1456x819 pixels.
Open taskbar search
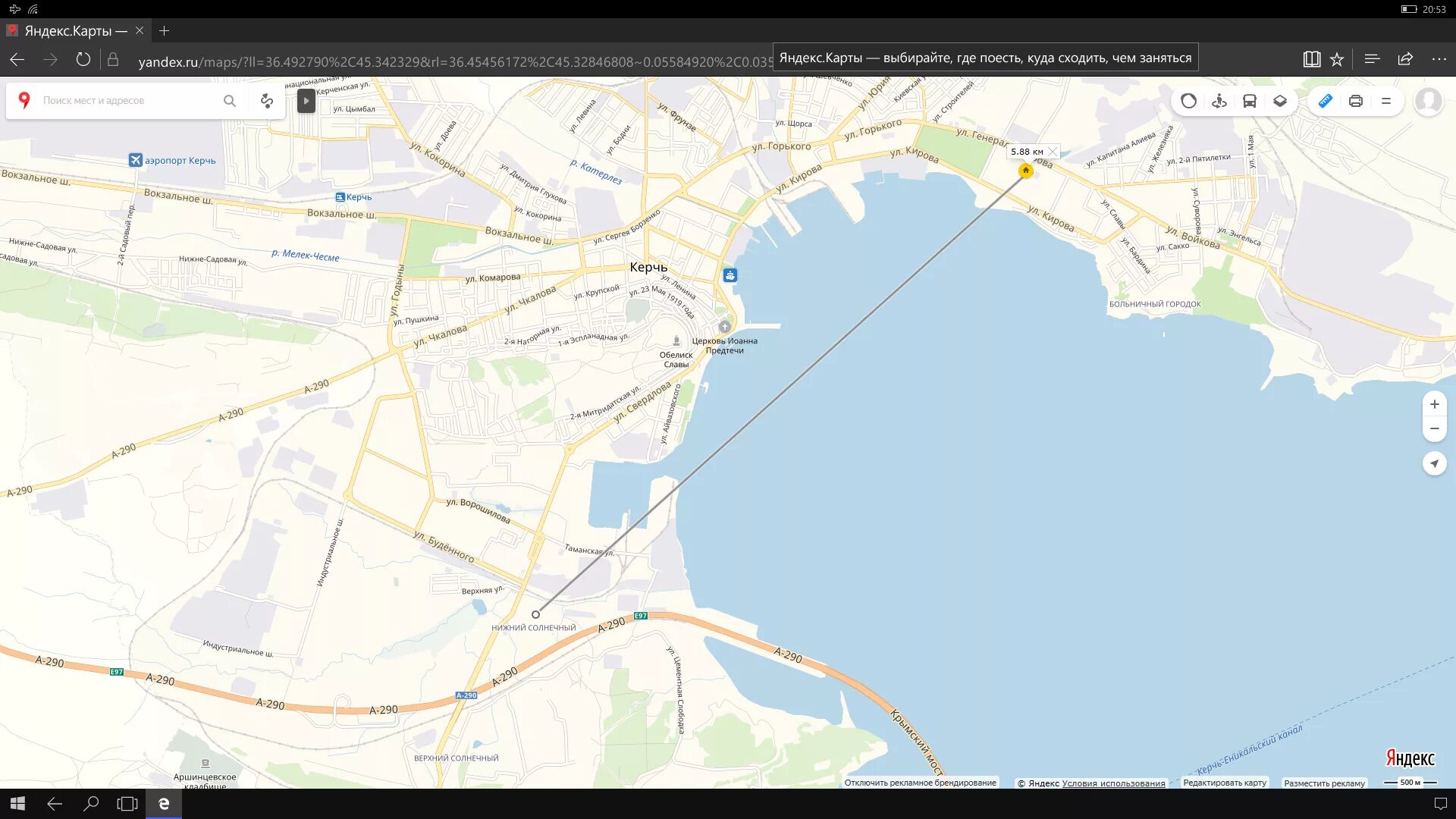tap(91, 804)
